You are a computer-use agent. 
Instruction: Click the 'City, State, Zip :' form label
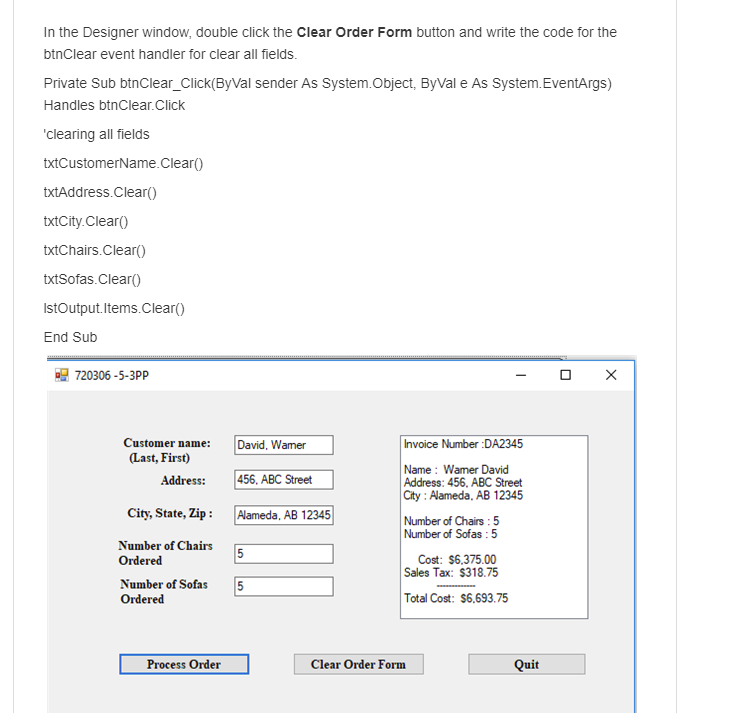click(x=170, y=514)
